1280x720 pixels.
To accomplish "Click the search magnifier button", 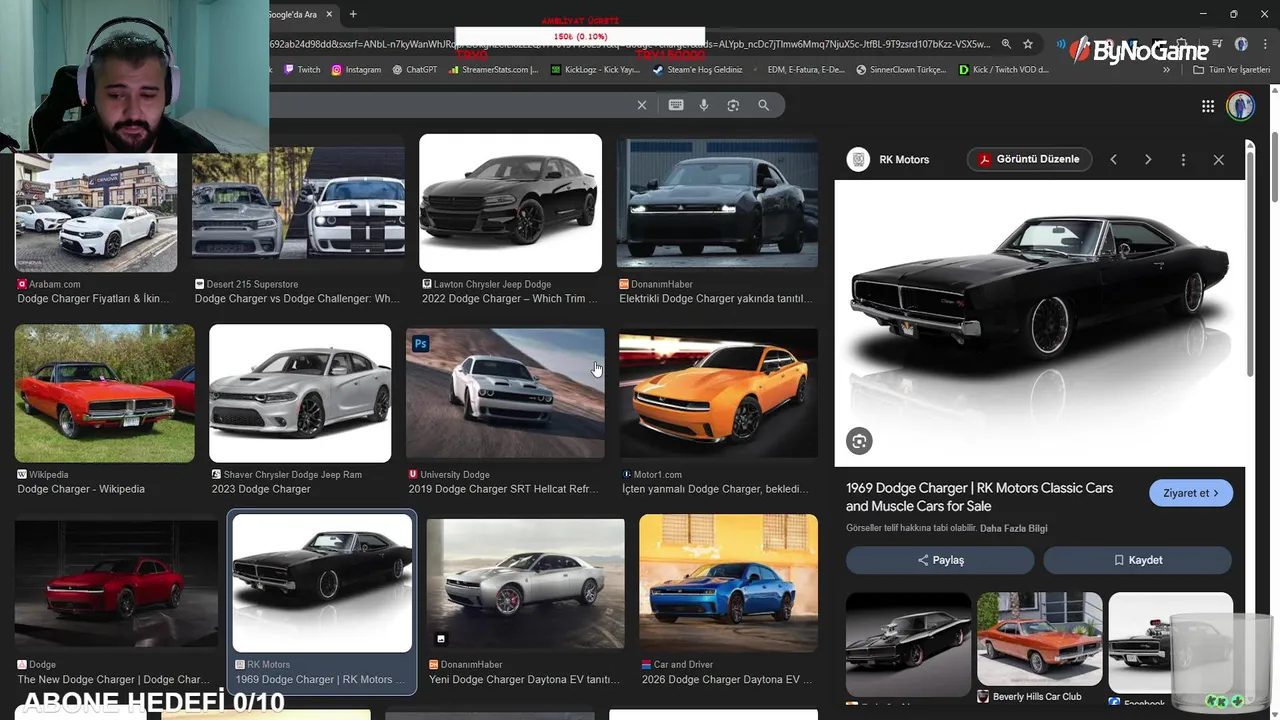I will (764, 105).
